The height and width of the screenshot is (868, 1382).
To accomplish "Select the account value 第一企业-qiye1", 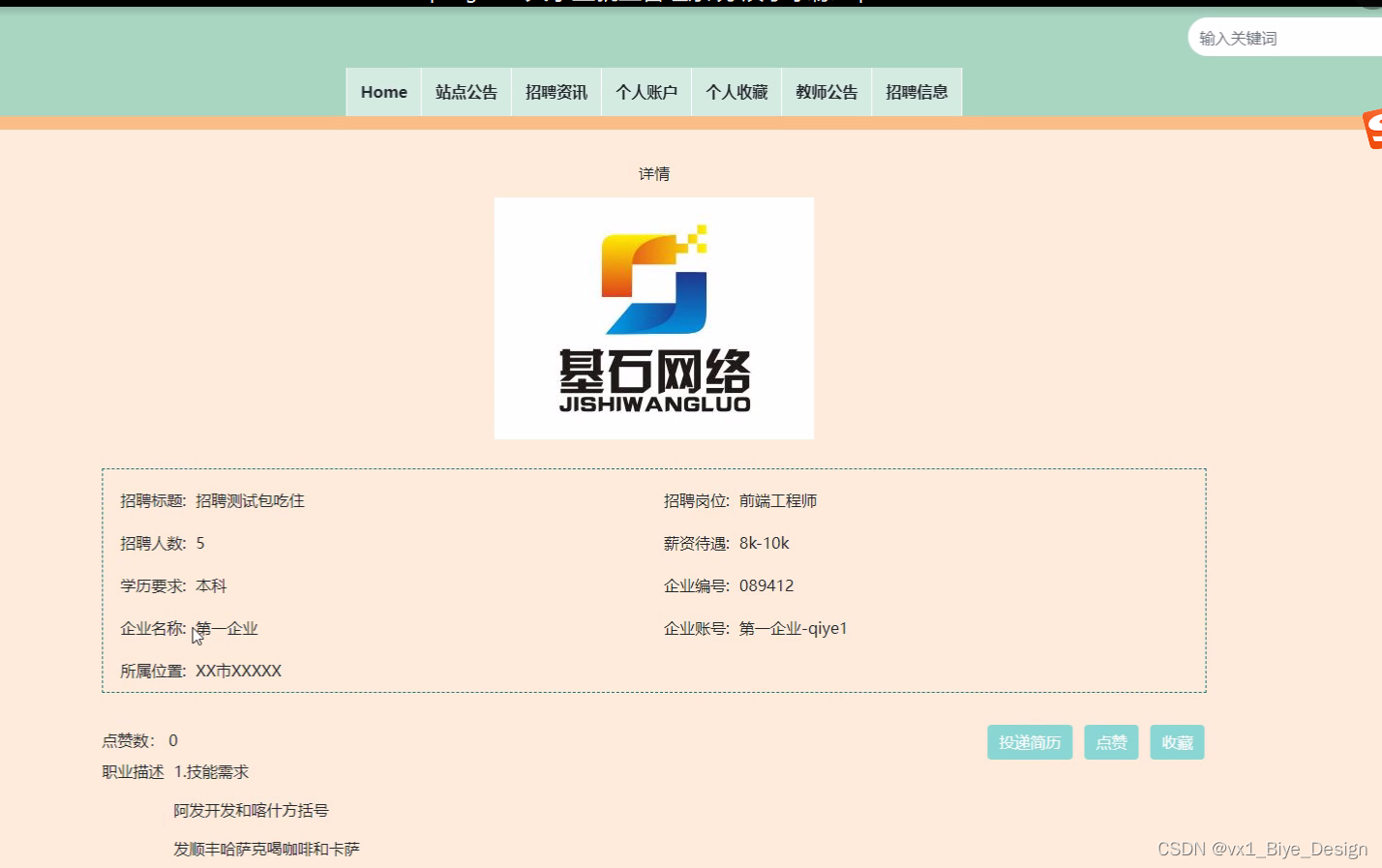I will [794, 629].
